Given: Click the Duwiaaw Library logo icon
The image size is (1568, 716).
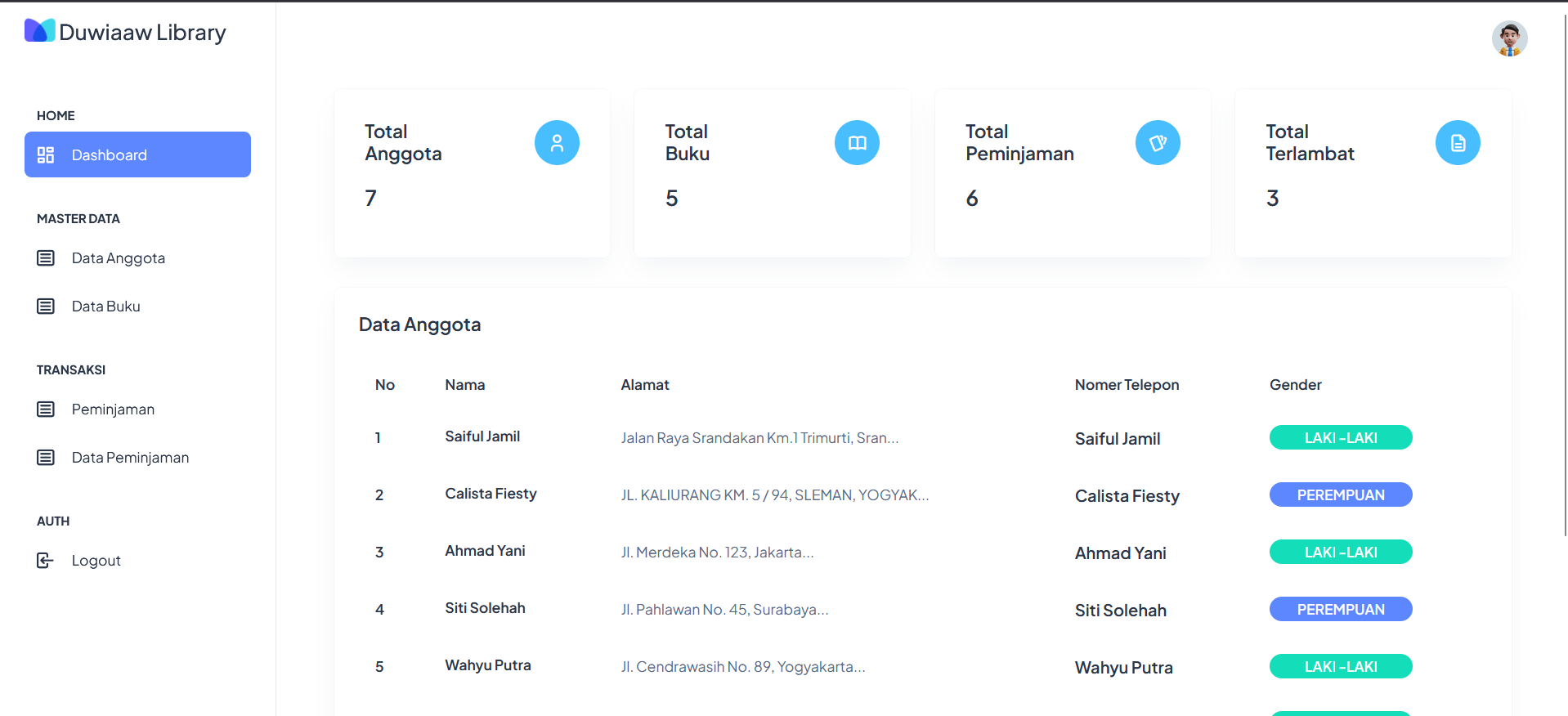Looking at the screenshot, I should click(x=39, y=31).
